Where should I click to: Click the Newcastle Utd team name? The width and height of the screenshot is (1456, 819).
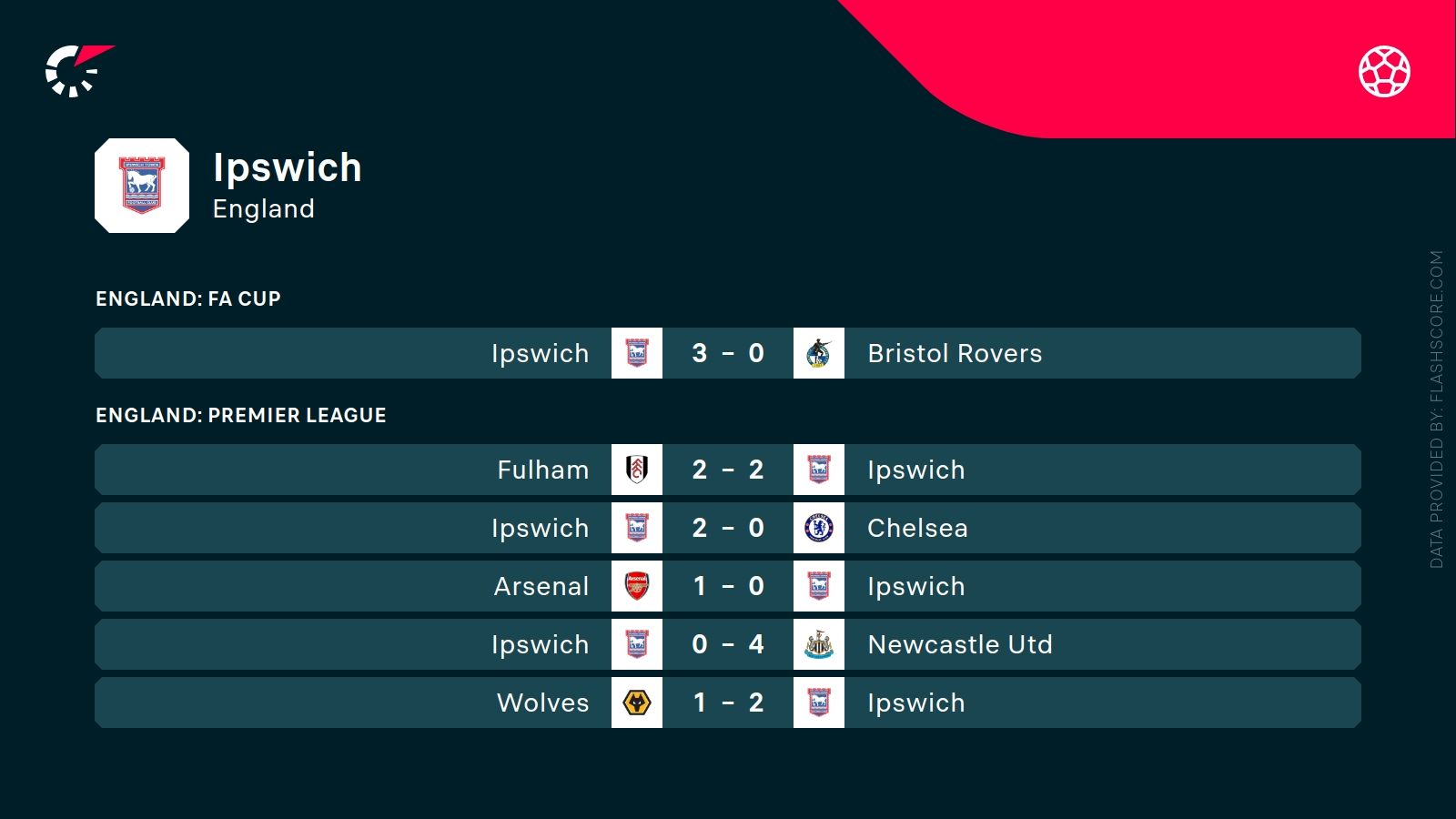click(x=960, y=644)
